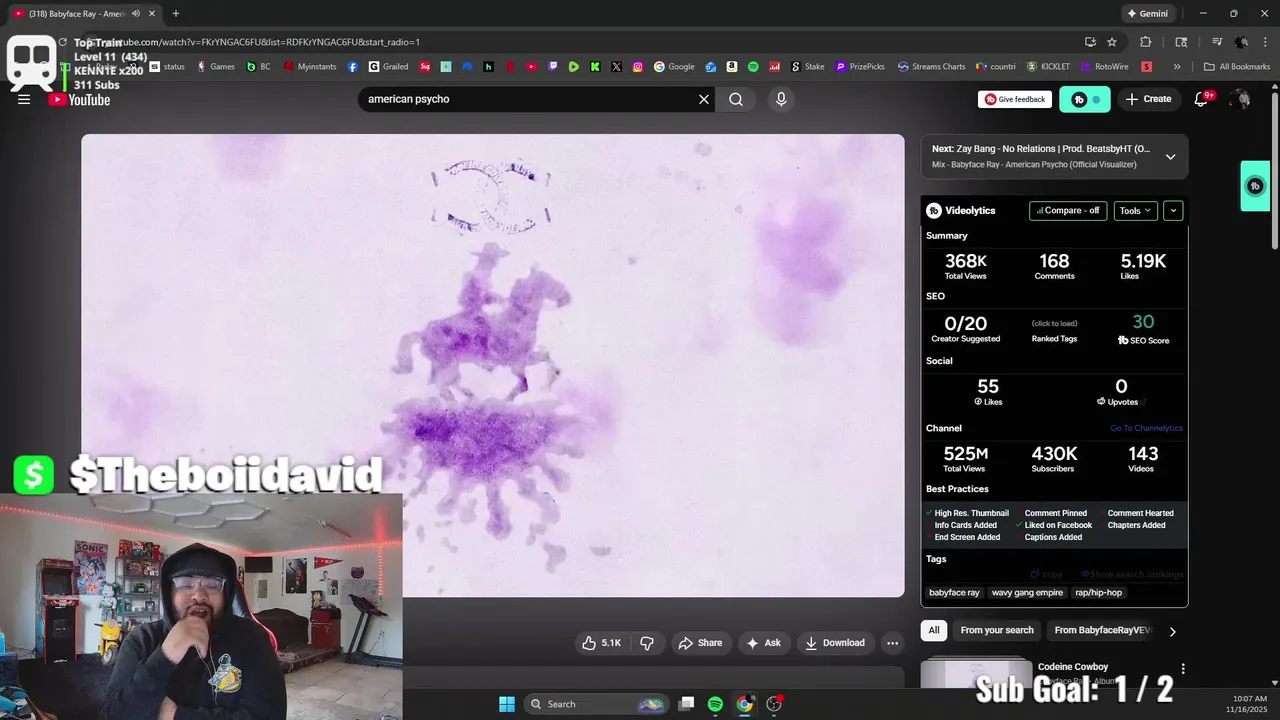Open a new browser tab
This screenshot has width=1280, height=720.
point(176,13)
